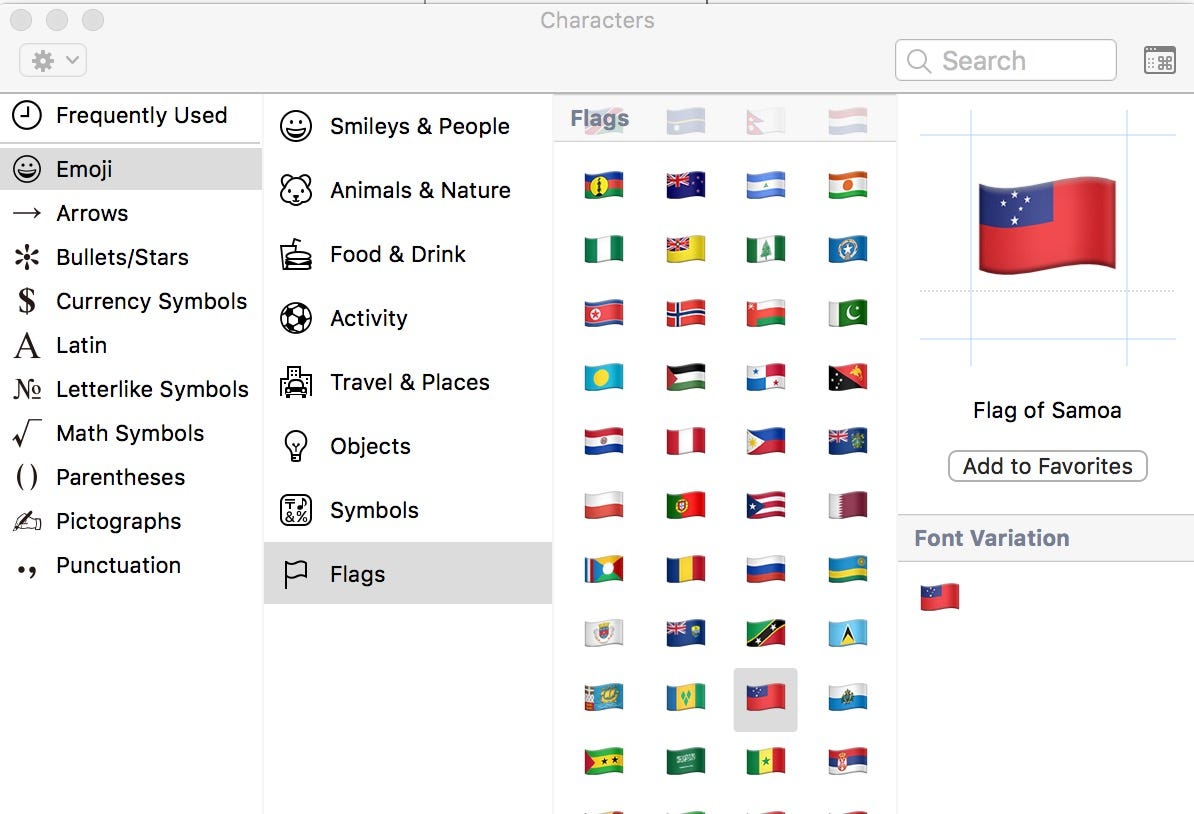Image resolution: width=1194 pixels, height=814 pixels.
Task: Pick the Portugal flag emoji
Action: (x=686, y=505)
